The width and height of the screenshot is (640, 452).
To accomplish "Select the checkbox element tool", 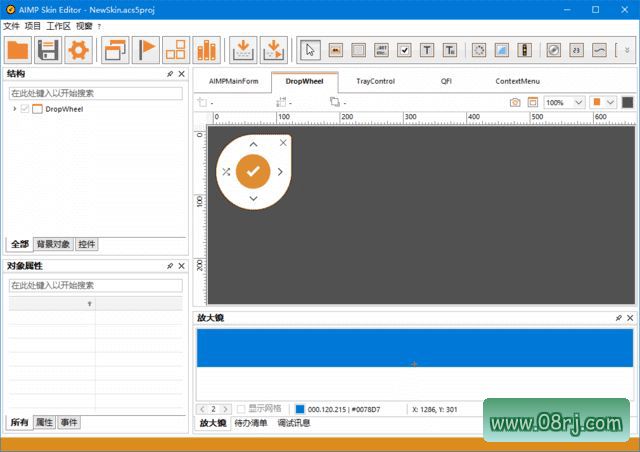I will [404, 50].
